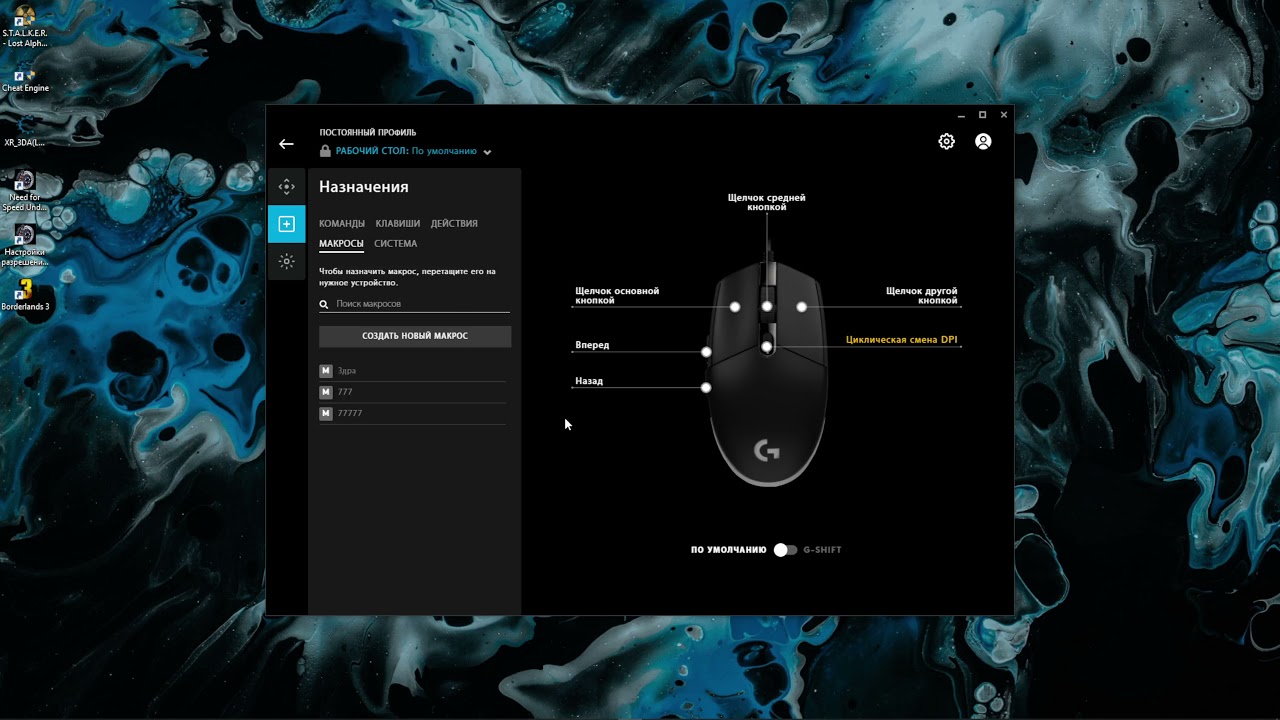
Task: Click the ПОСТОЯННЫЙ ПРОФИЛЬ heading
Action: point(368,132)
